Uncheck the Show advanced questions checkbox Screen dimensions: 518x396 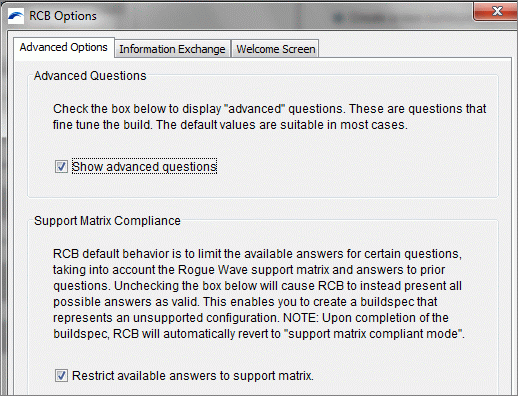tap(61, 166)
